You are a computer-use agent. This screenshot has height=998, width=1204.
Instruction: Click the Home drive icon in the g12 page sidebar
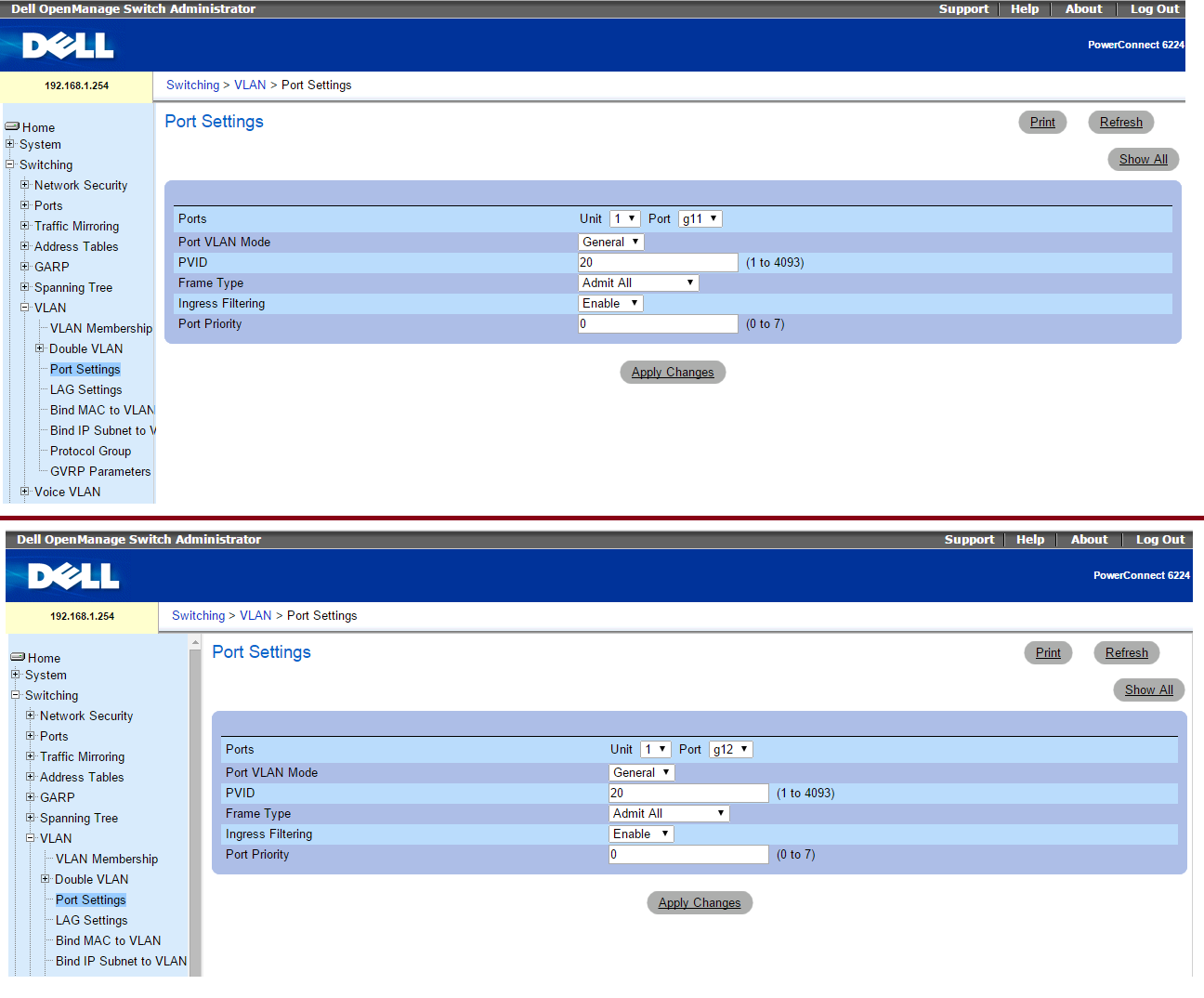(x=18, y=657)
